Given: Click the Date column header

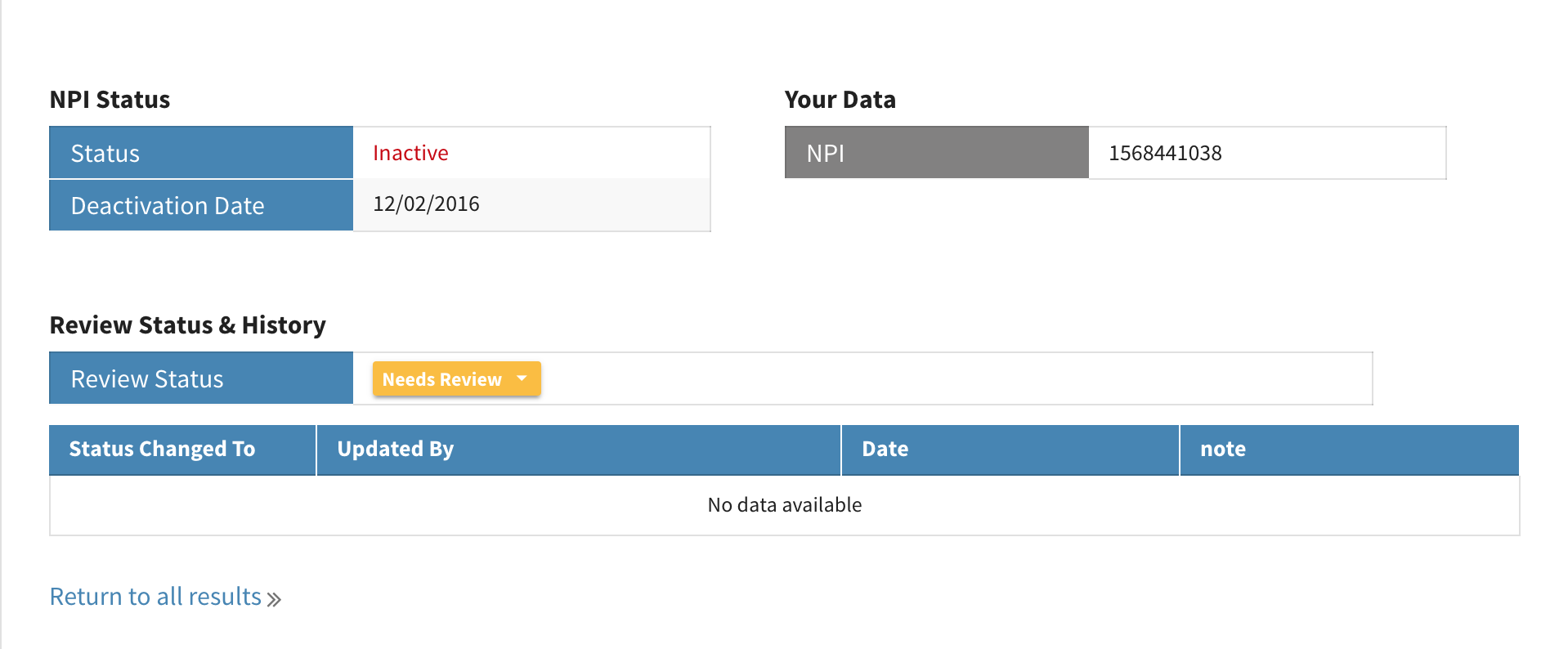Looking at the screenshot, I should point(885,449).
